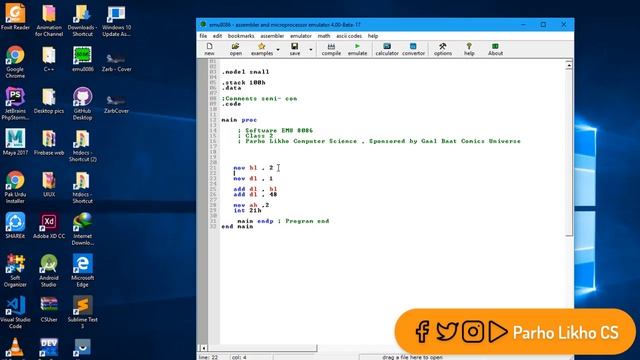
Task: Select the Visual Studio Code icon
Action: point(15,312)
